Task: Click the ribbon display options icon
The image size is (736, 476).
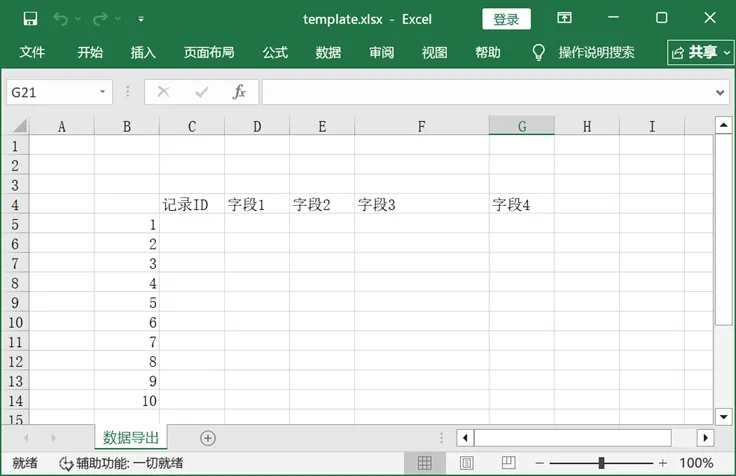Action: tap(564, 18)
